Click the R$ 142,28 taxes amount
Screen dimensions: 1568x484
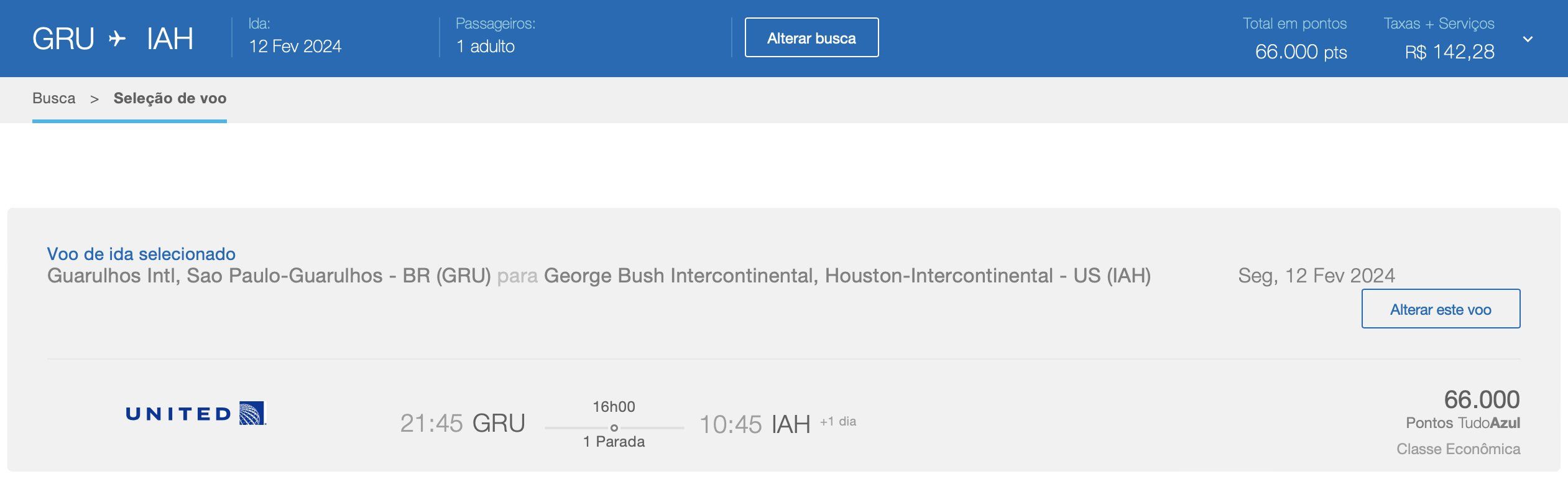tap(1449, 52)
